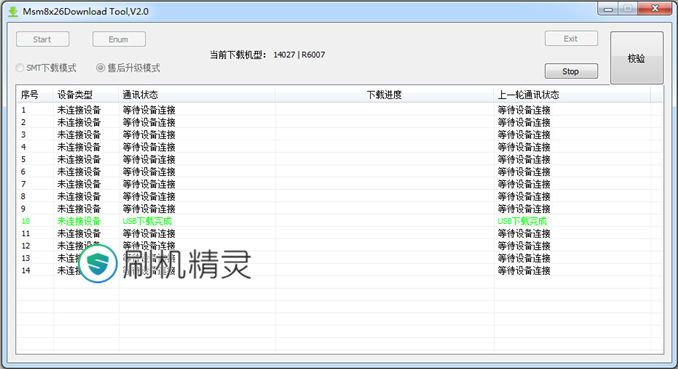This screenshot has height=369, width=678.
Task: Select row number 12 in the device list
Action: (339, 246)
